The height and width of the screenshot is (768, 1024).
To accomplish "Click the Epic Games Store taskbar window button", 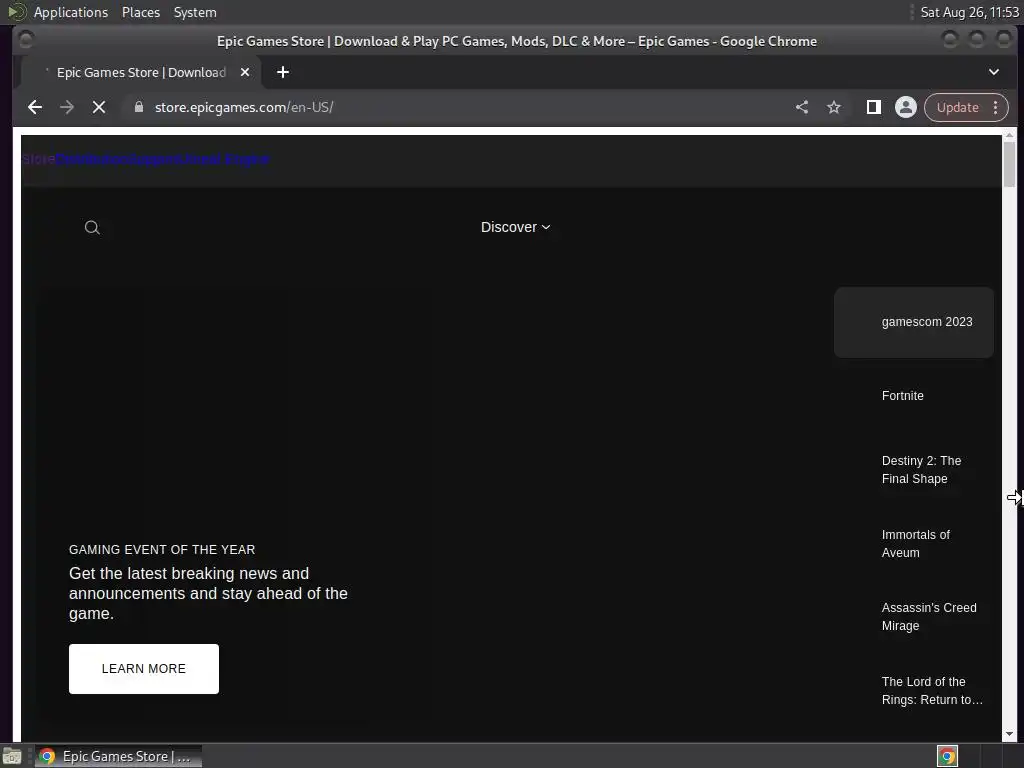I will (x=118, y=756).
